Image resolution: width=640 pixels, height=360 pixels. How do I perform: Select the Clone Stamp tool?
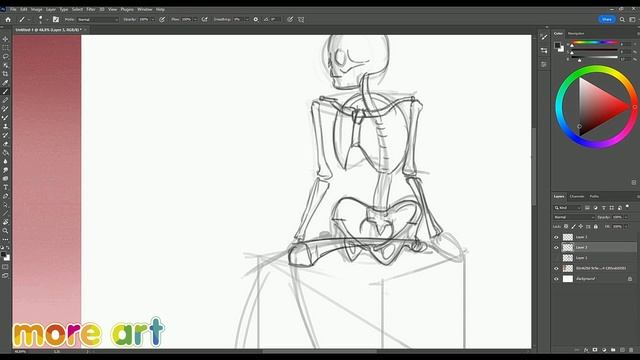(5, 126)
